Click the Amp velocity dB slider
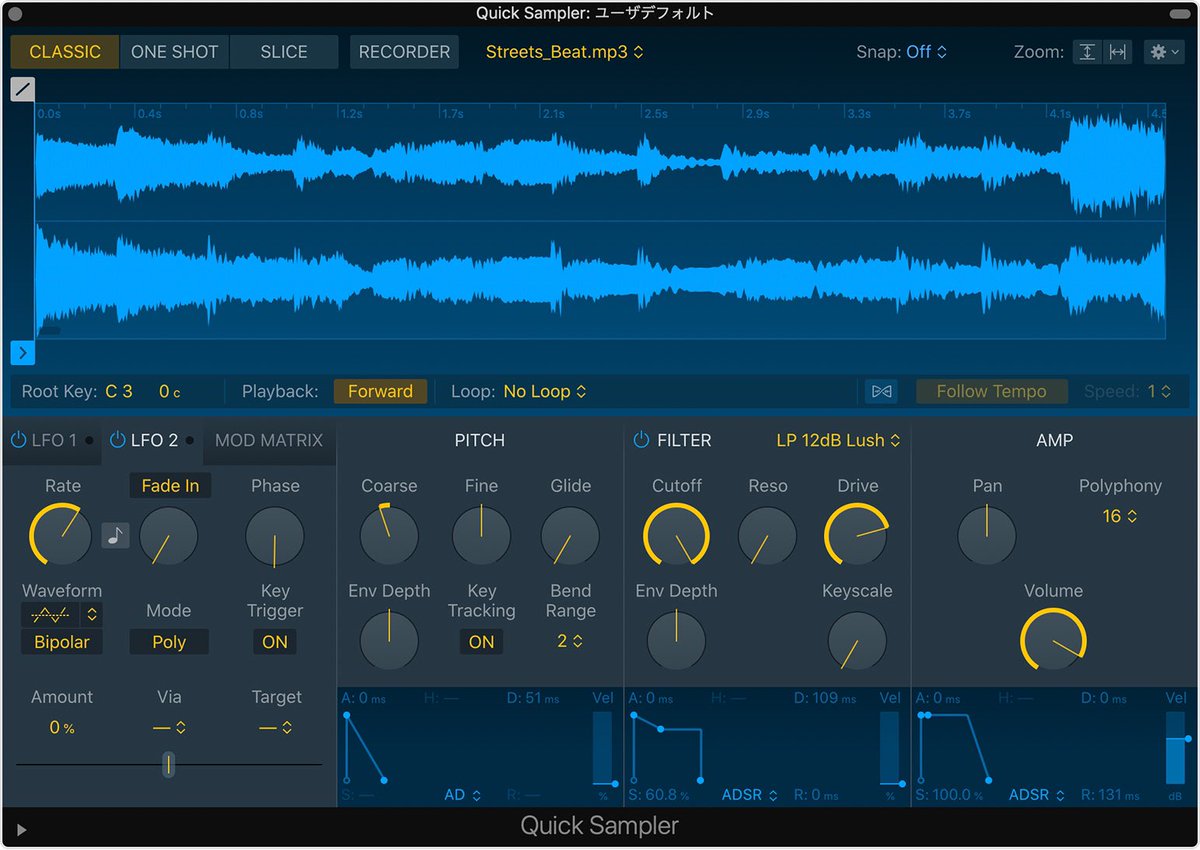 (1176, 748)
